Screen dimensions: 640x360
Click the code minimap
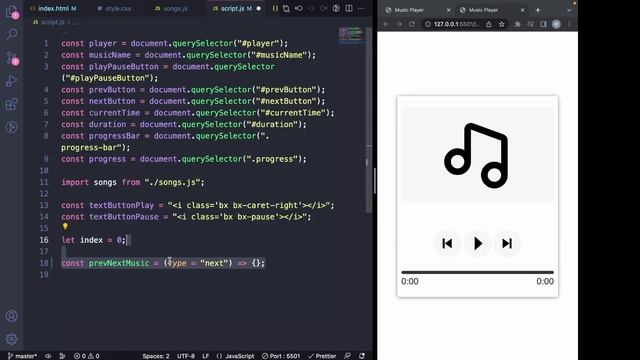pyautogui.click(x=351, y=34)
